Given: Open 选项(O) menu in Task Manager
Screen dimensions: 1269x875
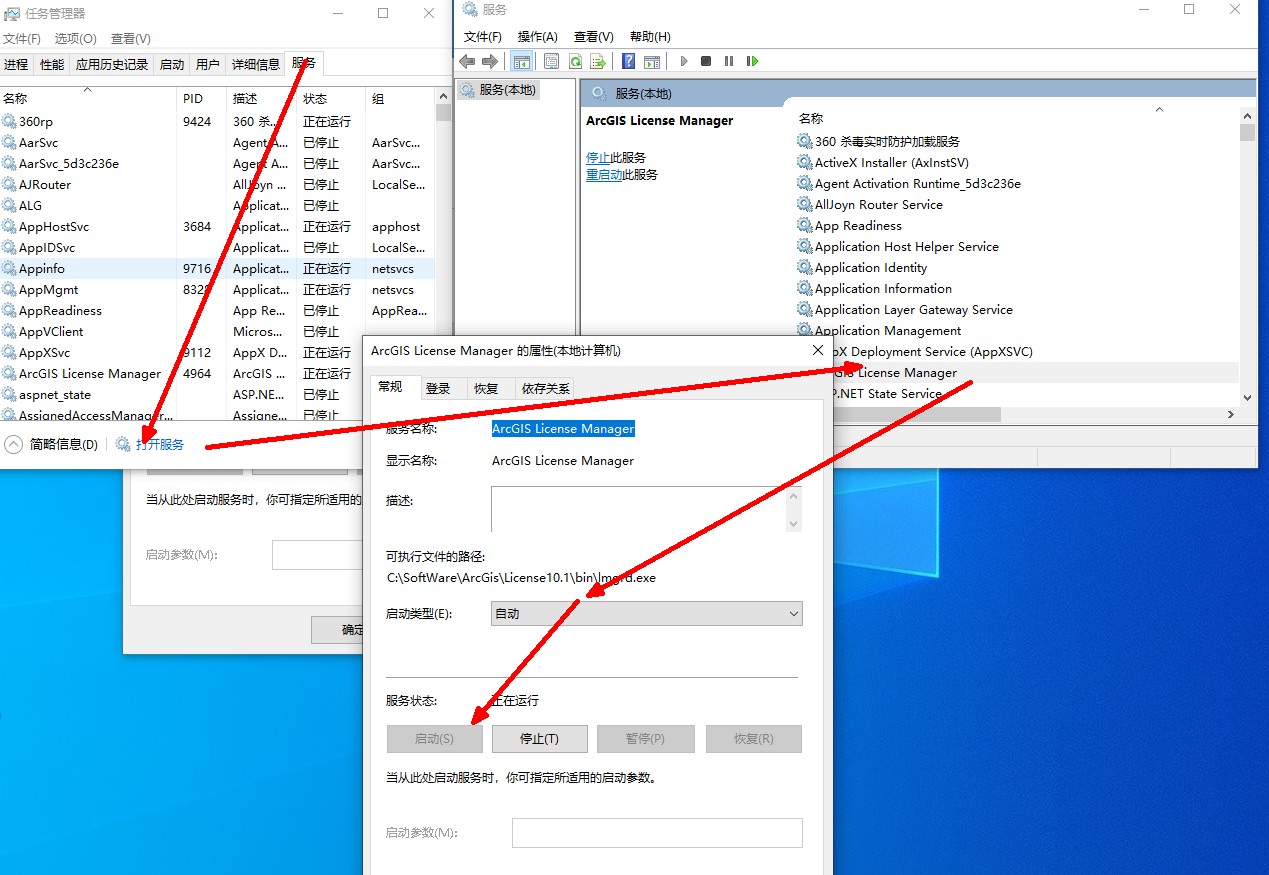Looking at the screenshot, I should [76, 38].
